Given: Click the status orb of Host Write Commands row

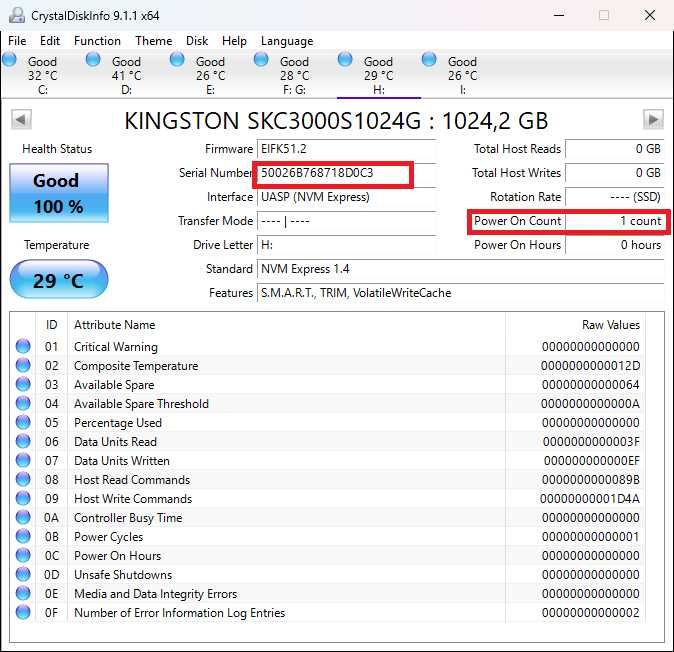Looking at the screenshot, I should click(23, 498).
